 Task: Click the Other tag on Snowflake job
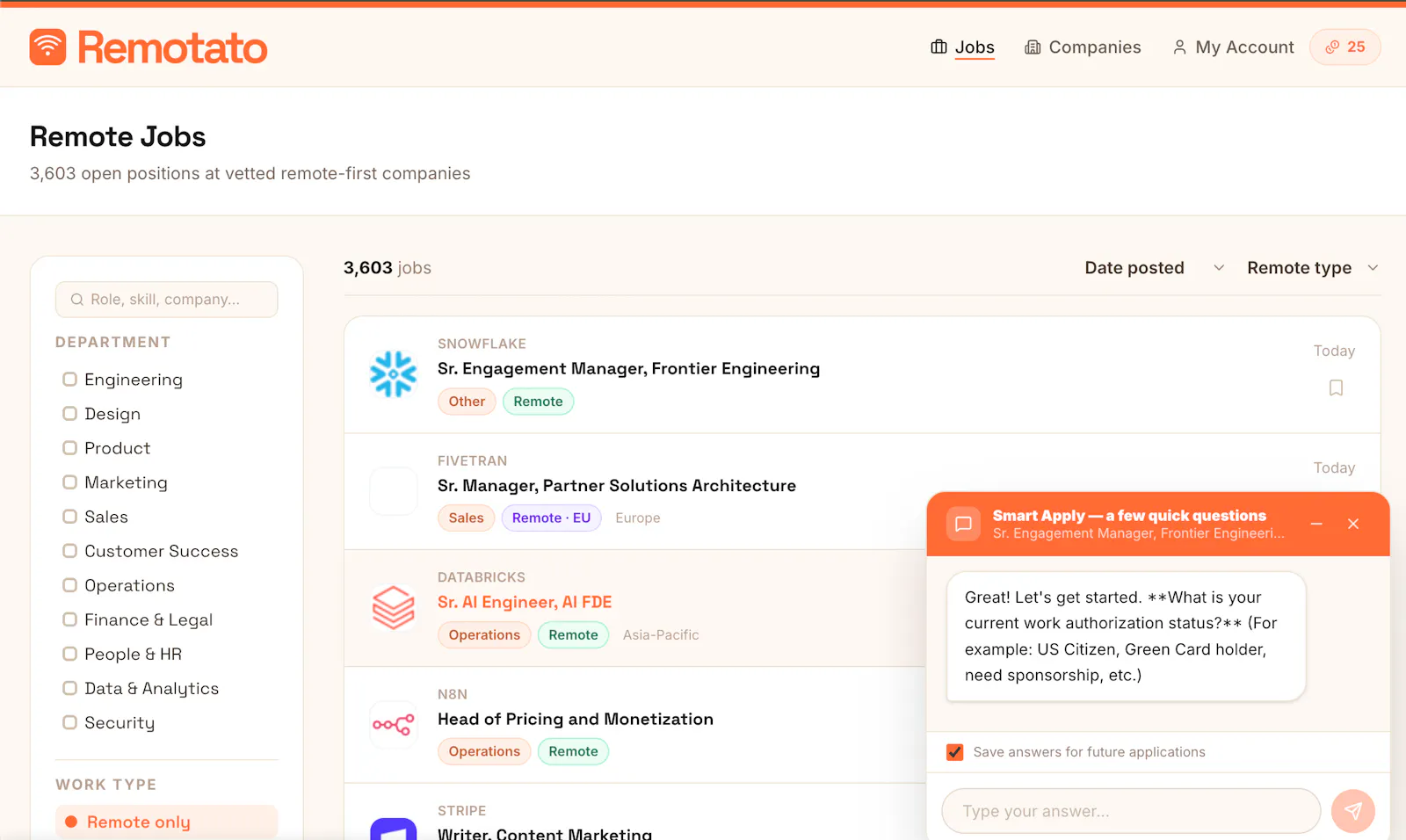(x=467, y=402)
